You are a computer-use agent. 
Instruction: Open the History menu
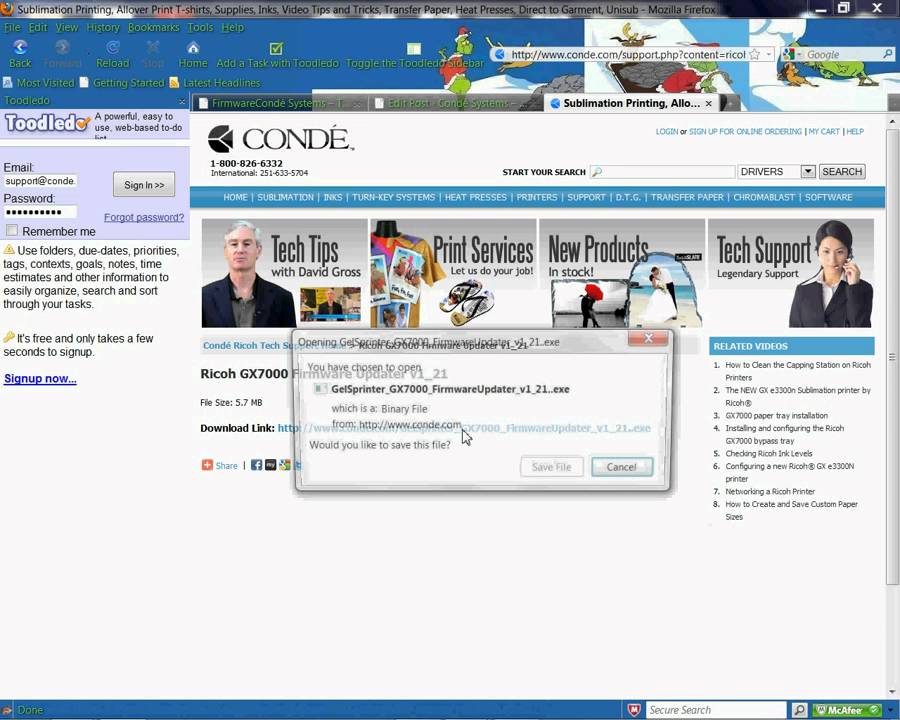click(x=103, y=28)
